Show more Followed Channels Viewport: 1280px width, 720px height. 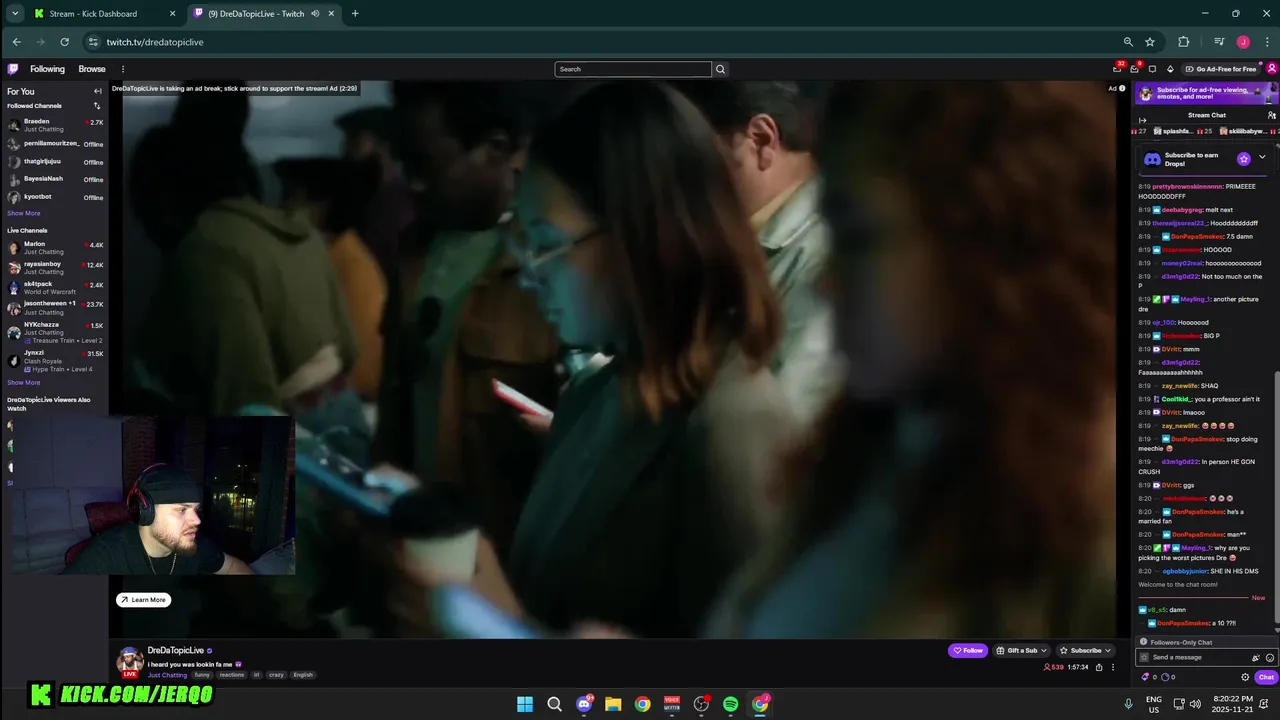24,213
